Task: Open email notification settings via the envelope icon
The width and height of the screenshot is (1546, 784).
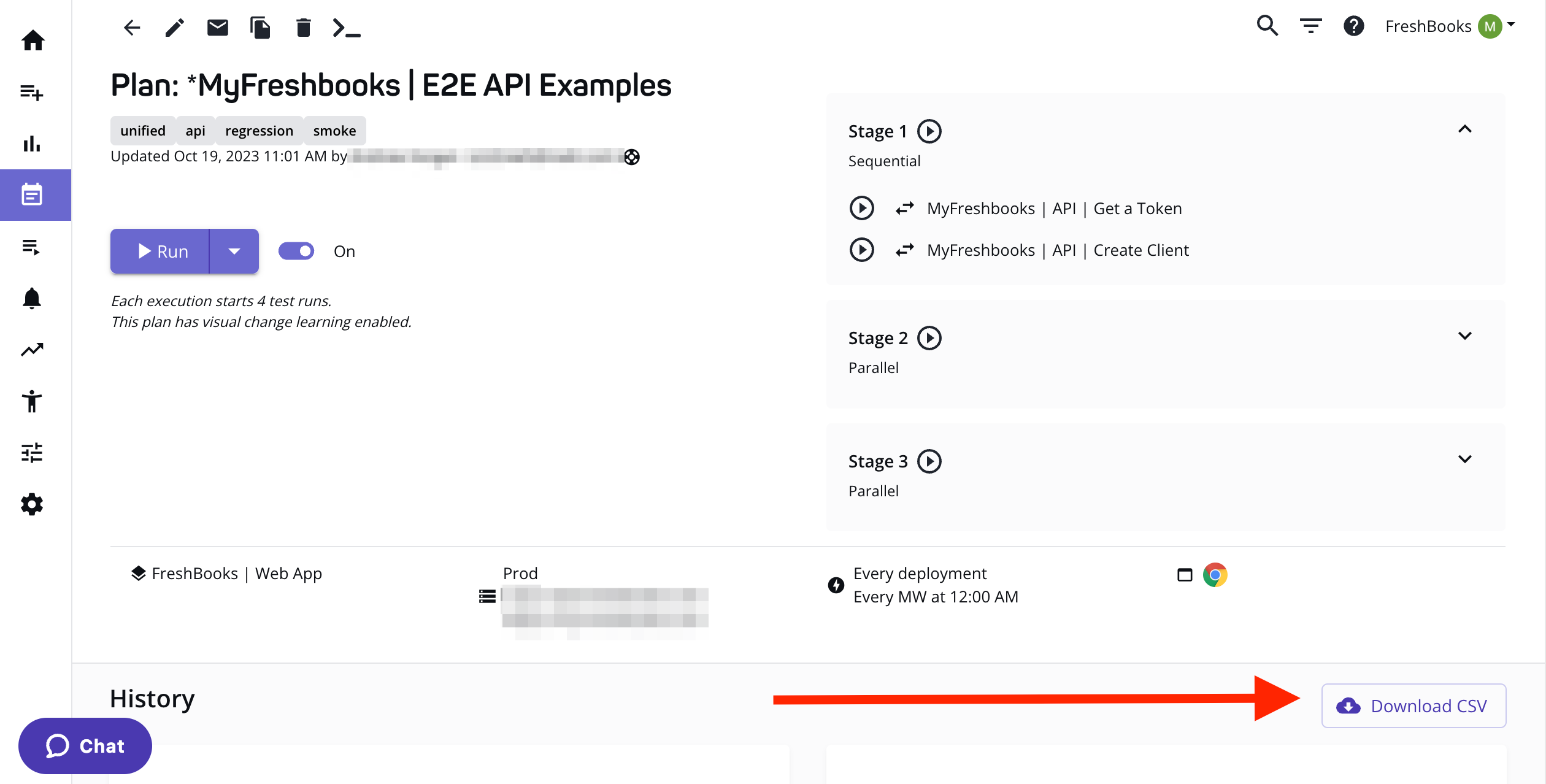Action: [217, 27]
